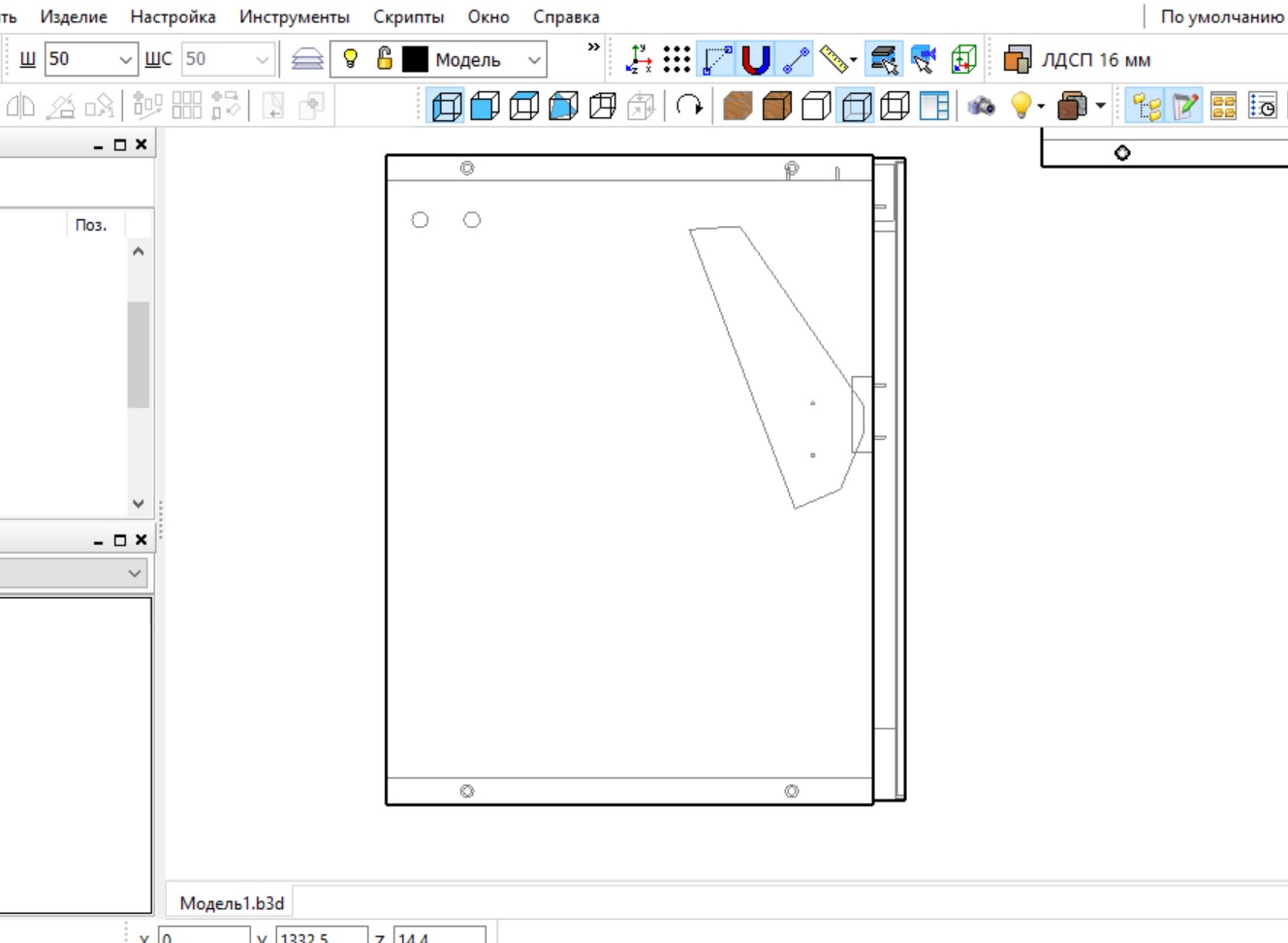Viewport: 1288px width, 943px height.
Task: Select the Модель1.b3d document tab
Action: tap(232, 903)
